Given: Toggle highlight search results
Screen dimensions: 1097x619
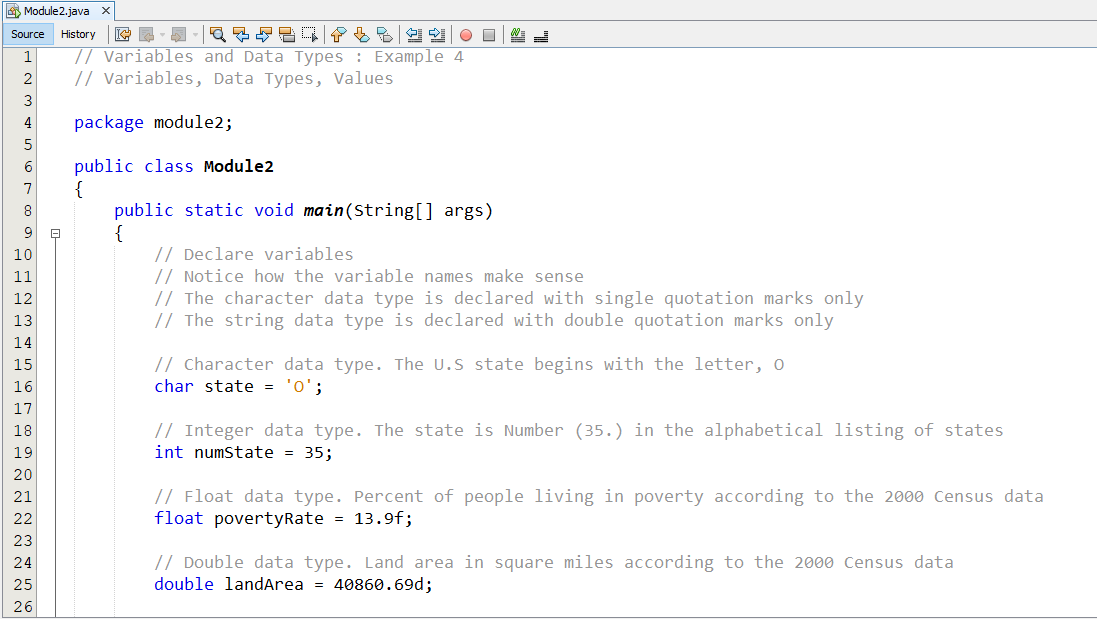Looking at the screenshot, I should 286,35.
